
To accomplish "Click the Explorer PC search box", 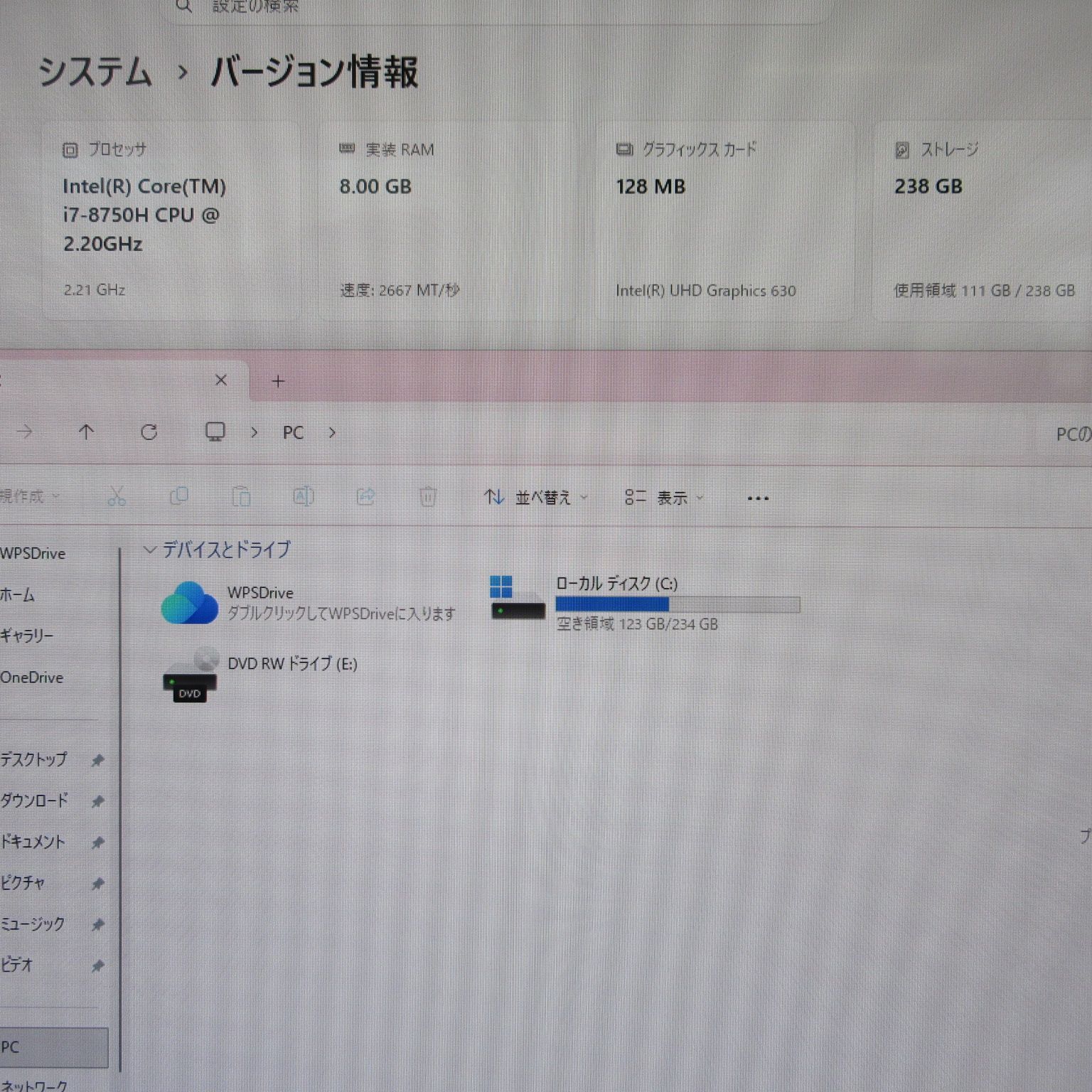I will click(x=1074, y=434).
